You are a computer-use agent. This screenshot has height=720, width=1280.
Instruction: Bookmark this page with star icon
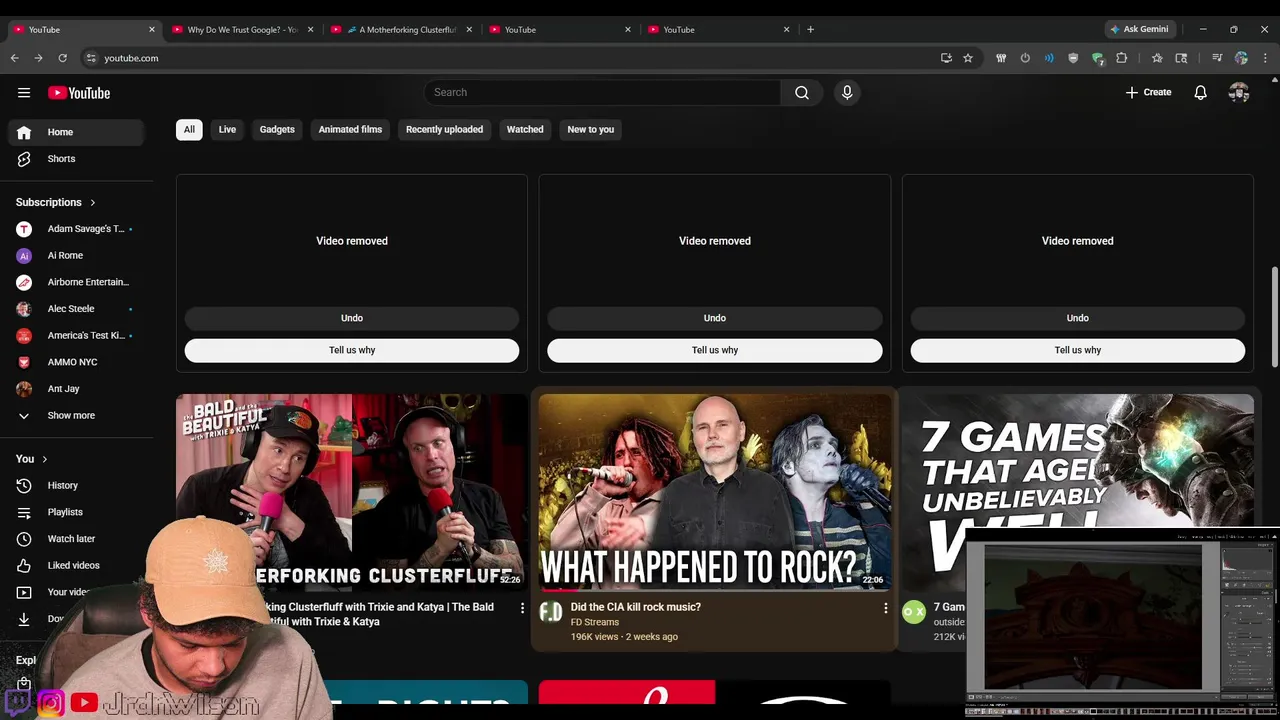[x=968, y=58]
